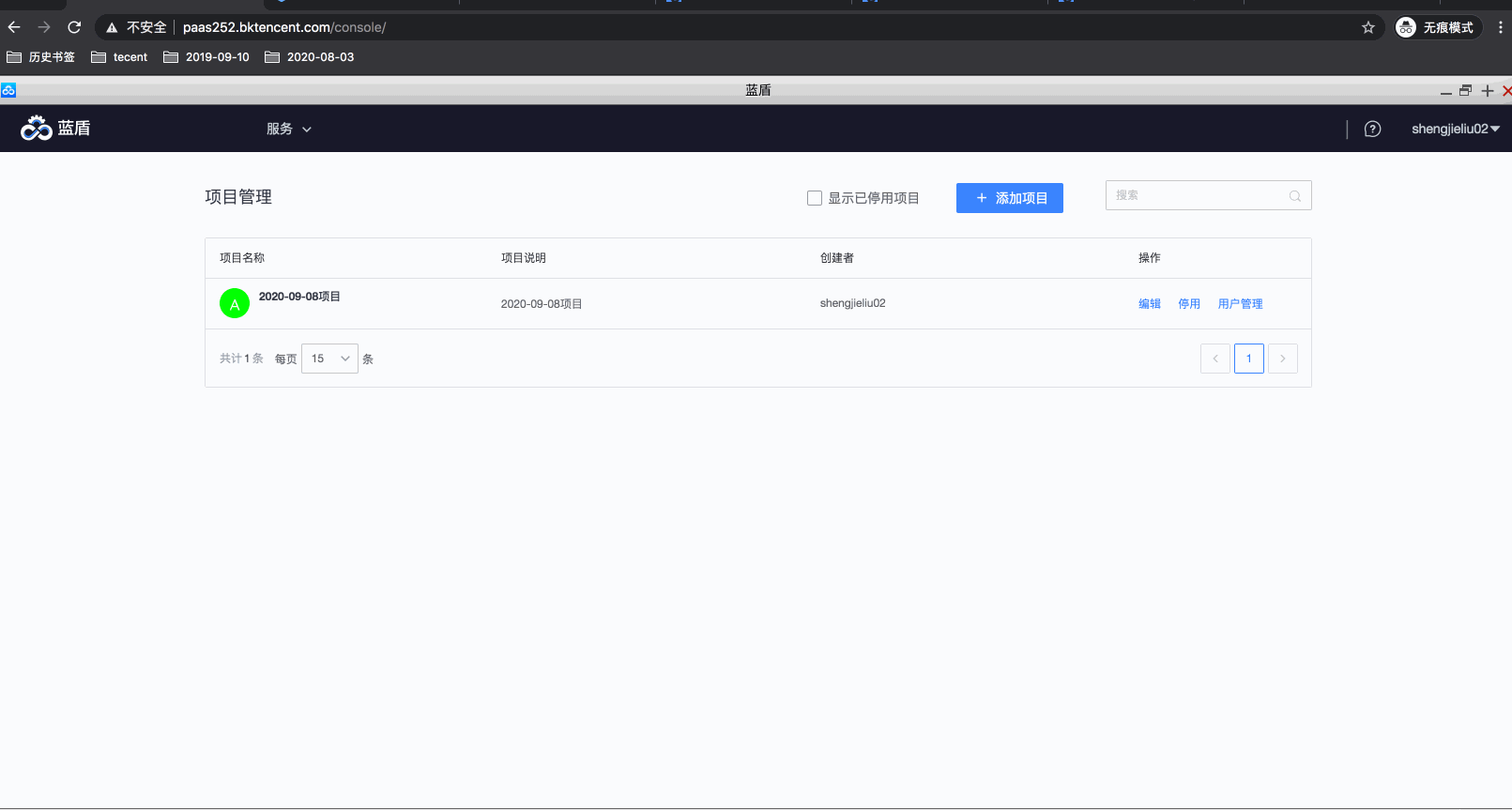The height and width of the screenshot is (810, 1512).
Task: Click 编辑 link for 2020-09-08项目
Action: click(x=1150, y=304)
